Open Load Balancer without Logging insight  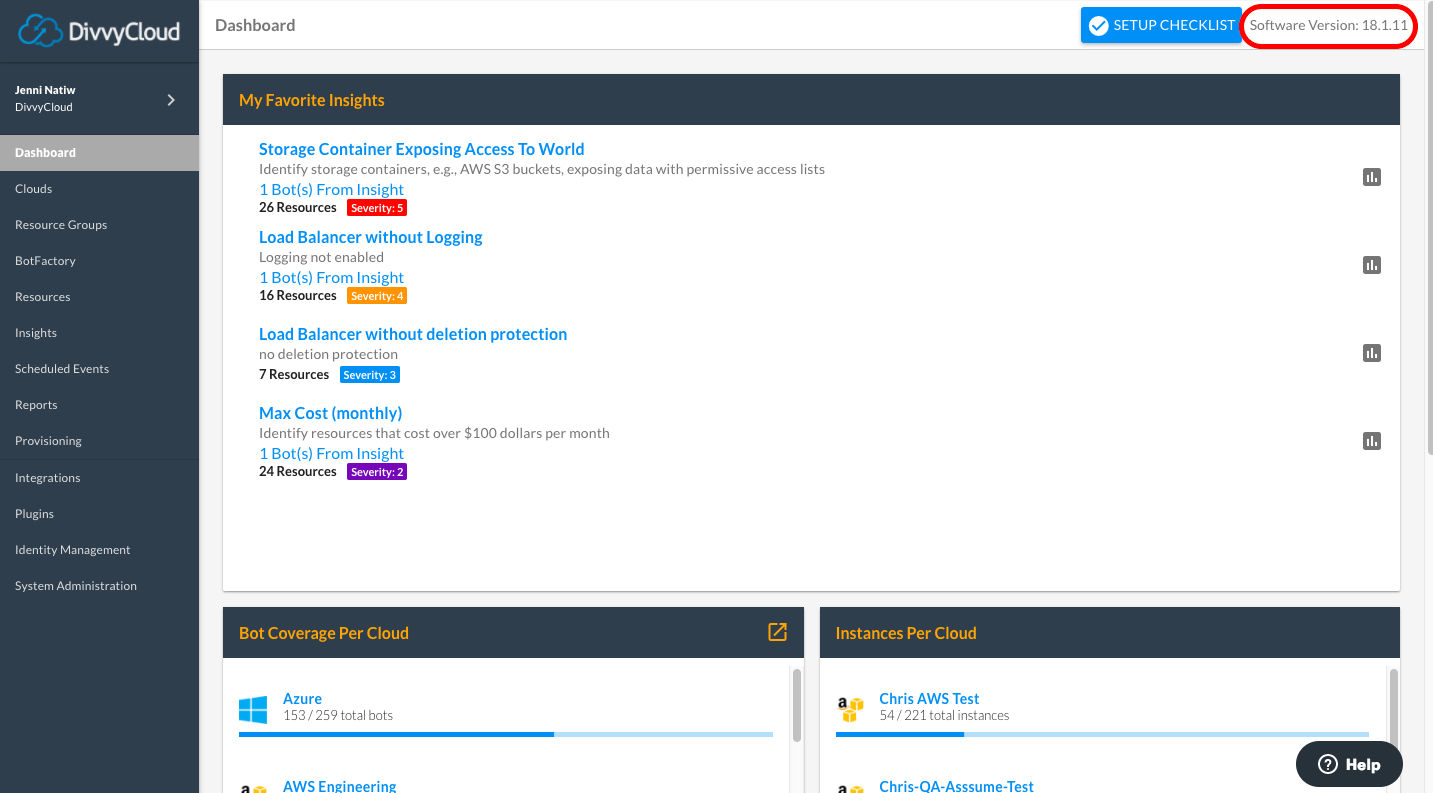coord(371,237)
